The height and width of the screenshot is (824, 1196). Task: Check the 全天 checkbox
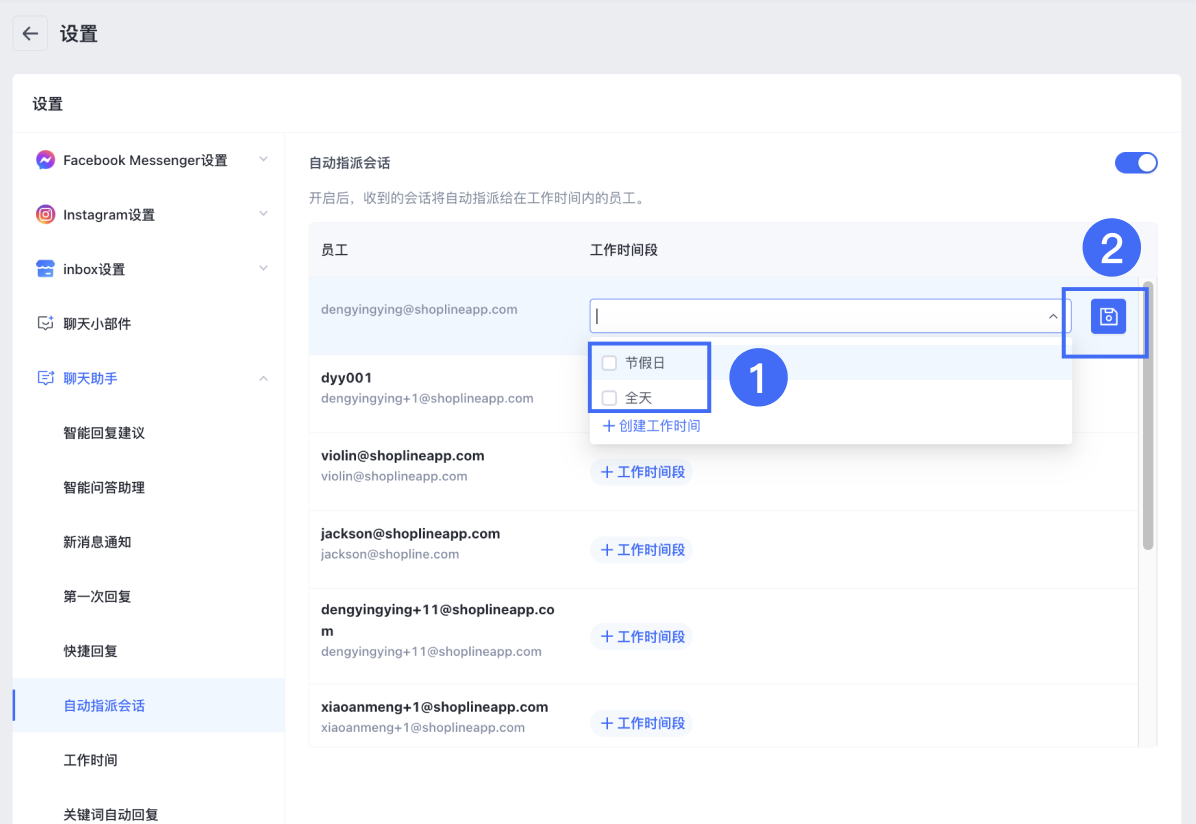coord(609,398)
